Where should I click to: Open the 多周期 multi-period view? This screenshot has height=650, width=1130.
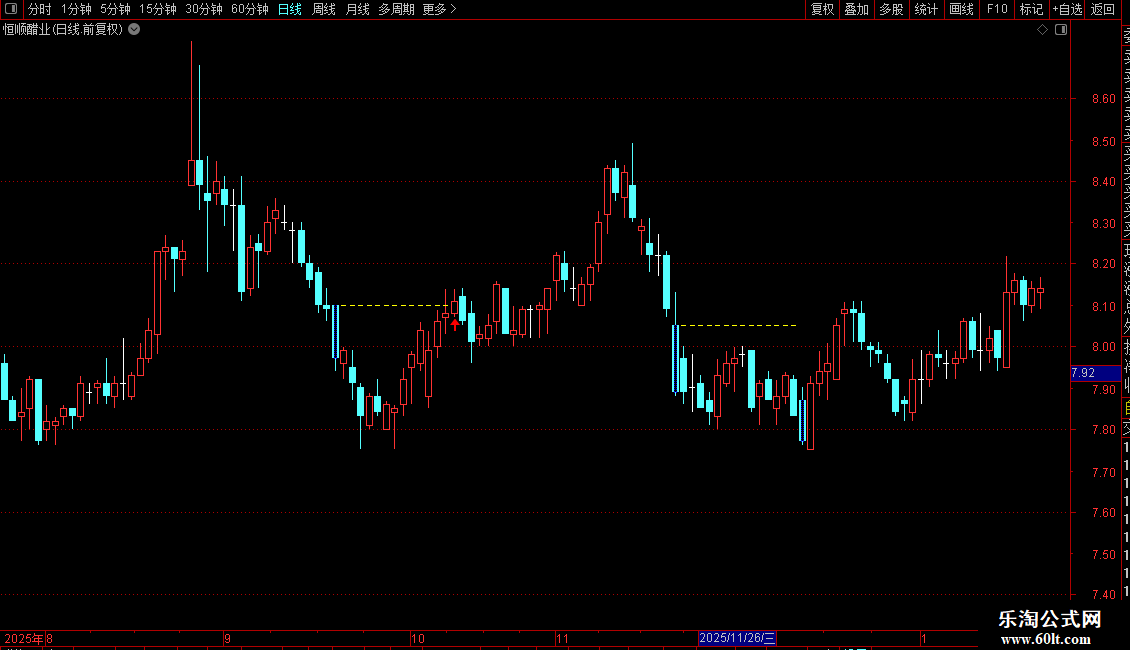(x=396, y=9)
